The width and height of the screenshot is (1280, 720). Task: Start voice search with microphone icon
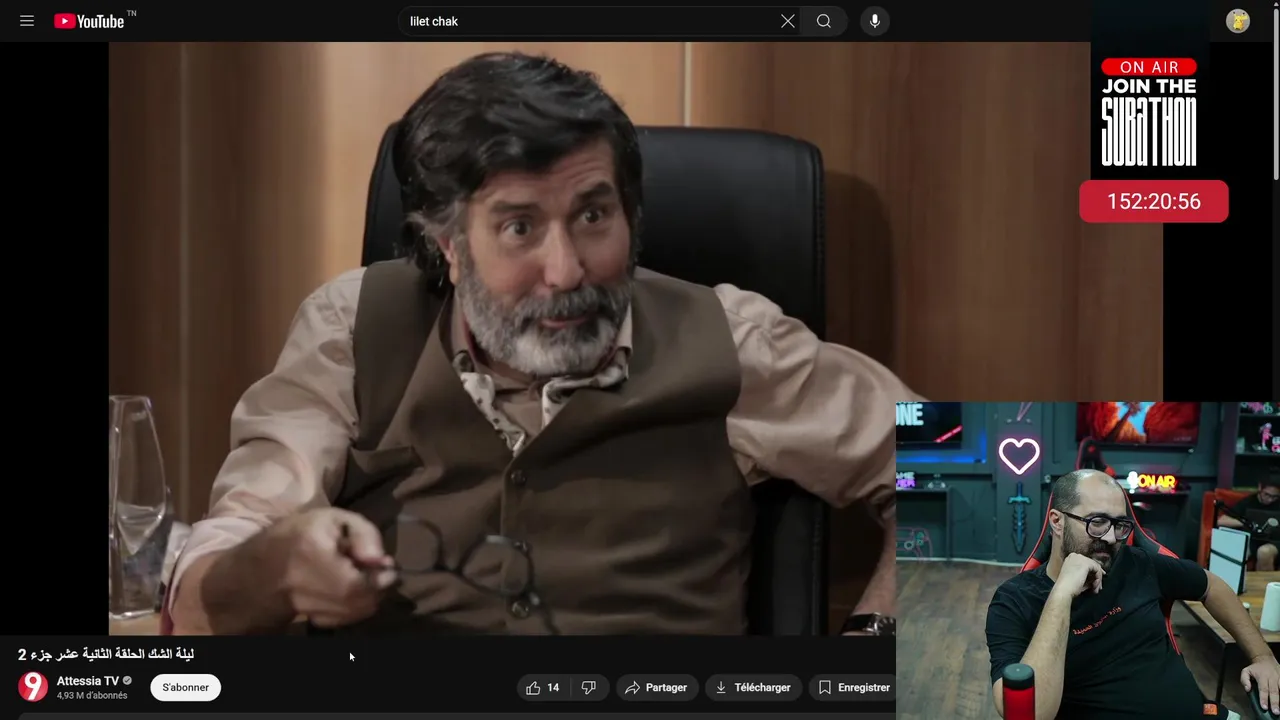click(x=874, y=21)
